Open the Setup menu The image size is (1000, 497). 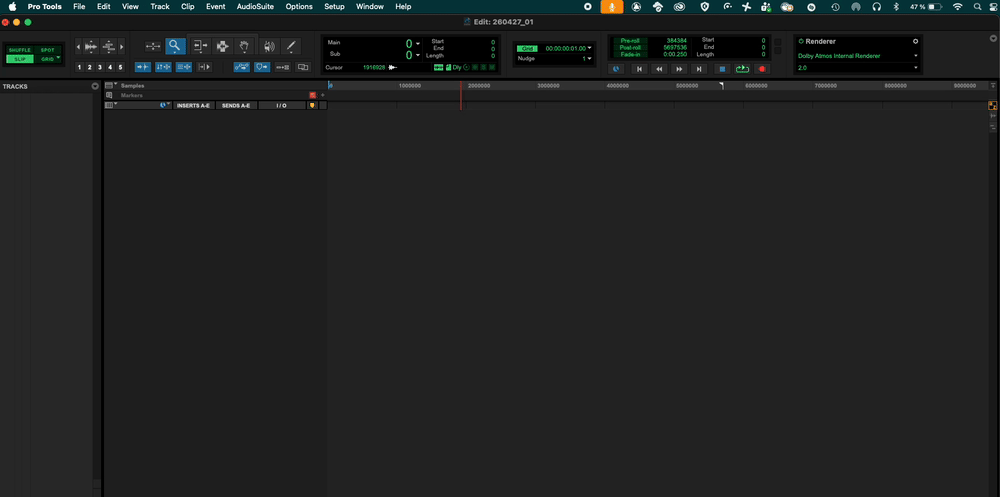coord(334,6)
